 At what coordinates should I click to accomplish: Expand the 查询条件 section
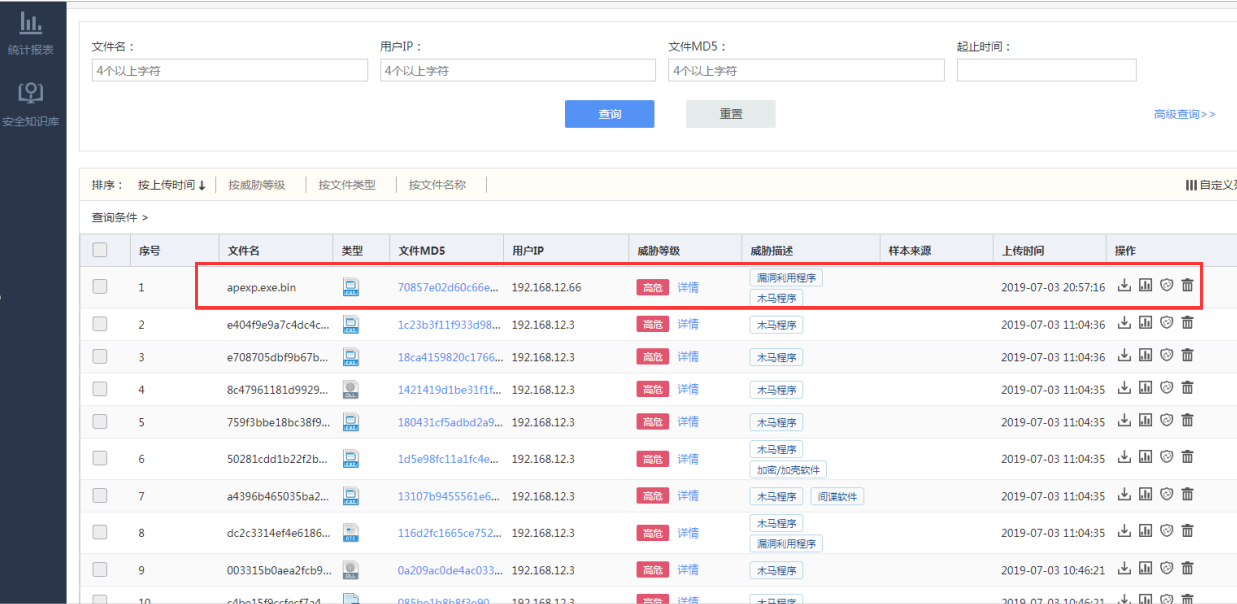pyautogui.click(x=120, y=217)
